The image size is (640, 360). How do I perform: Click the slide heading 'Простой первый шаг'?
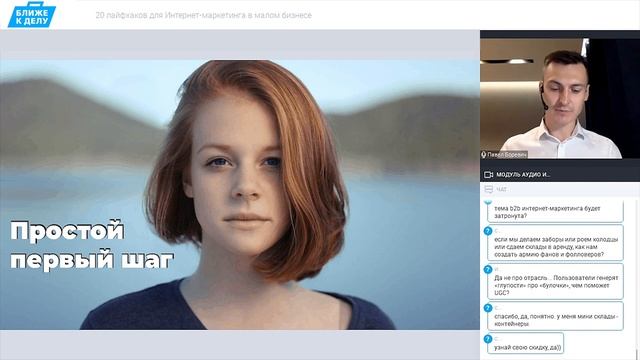[x=92, y=245]
